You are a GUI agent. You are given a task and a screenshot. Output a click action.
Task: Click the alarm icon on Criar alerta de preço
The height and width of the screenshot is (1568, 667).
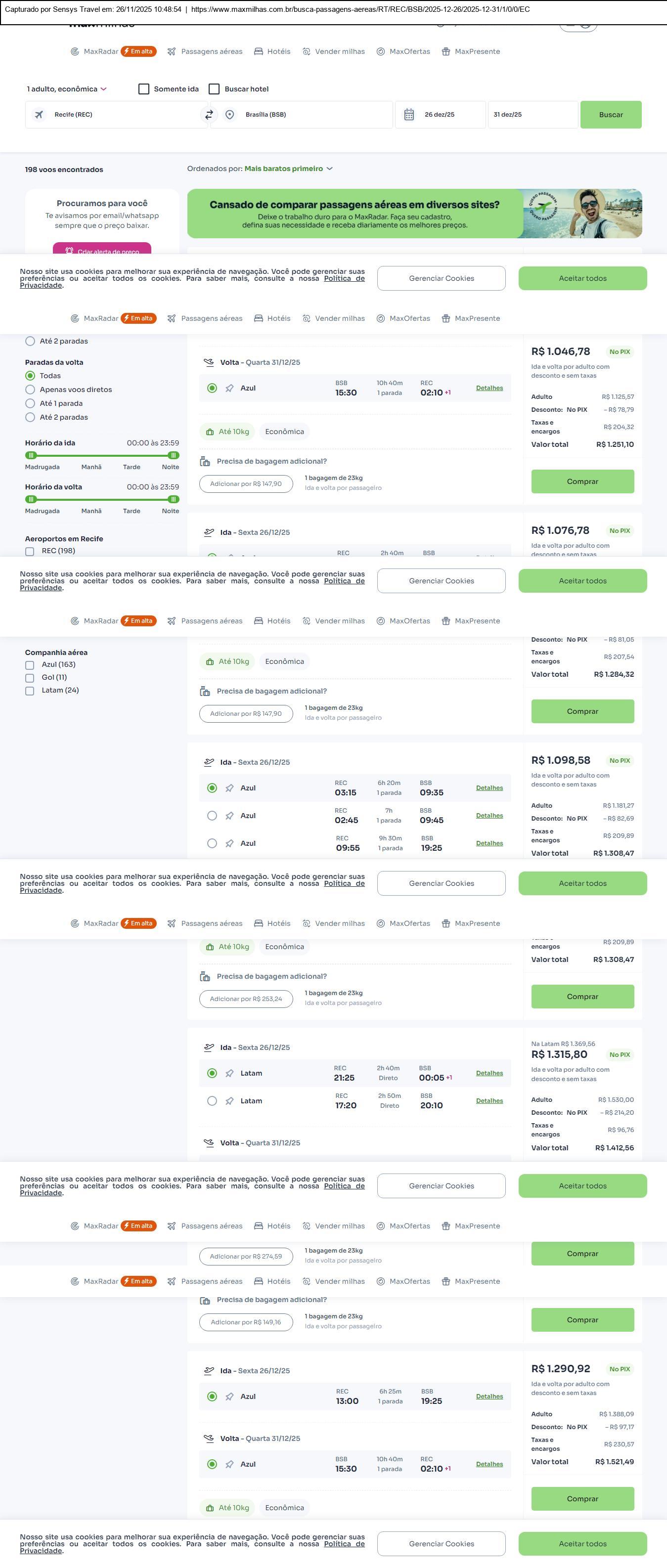point(69,251)
